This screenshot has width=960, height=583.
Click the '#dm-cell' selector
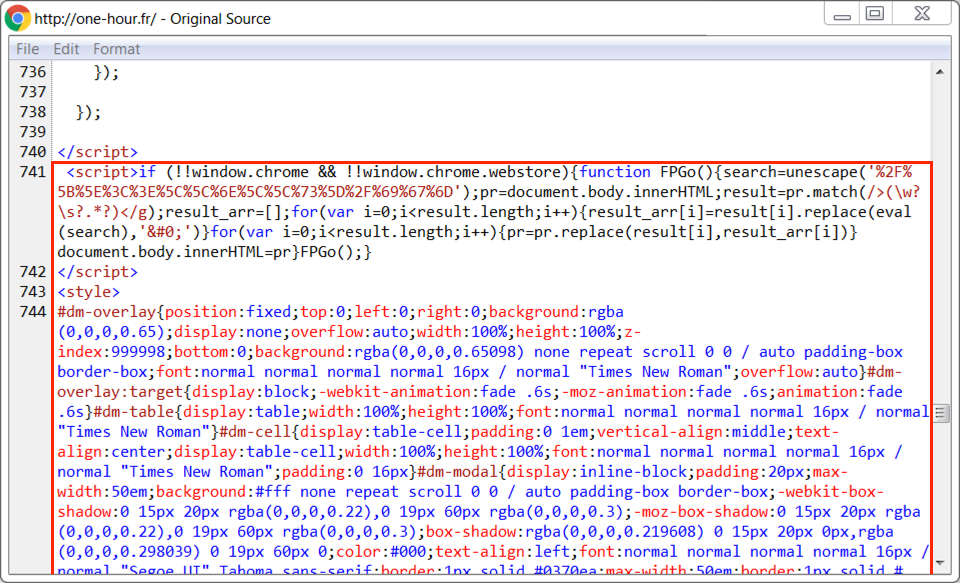point(255,432)
